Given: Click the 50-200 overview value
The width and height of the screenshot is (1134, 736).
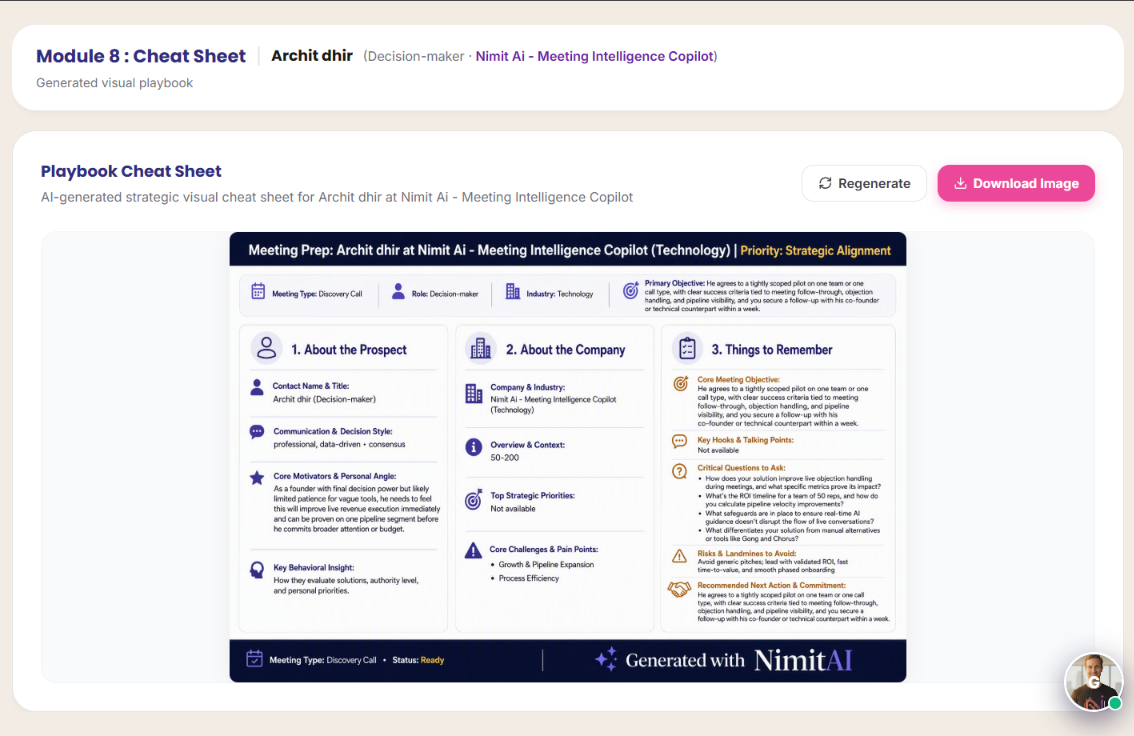Looking at the screenshot, I should [505, 458].
